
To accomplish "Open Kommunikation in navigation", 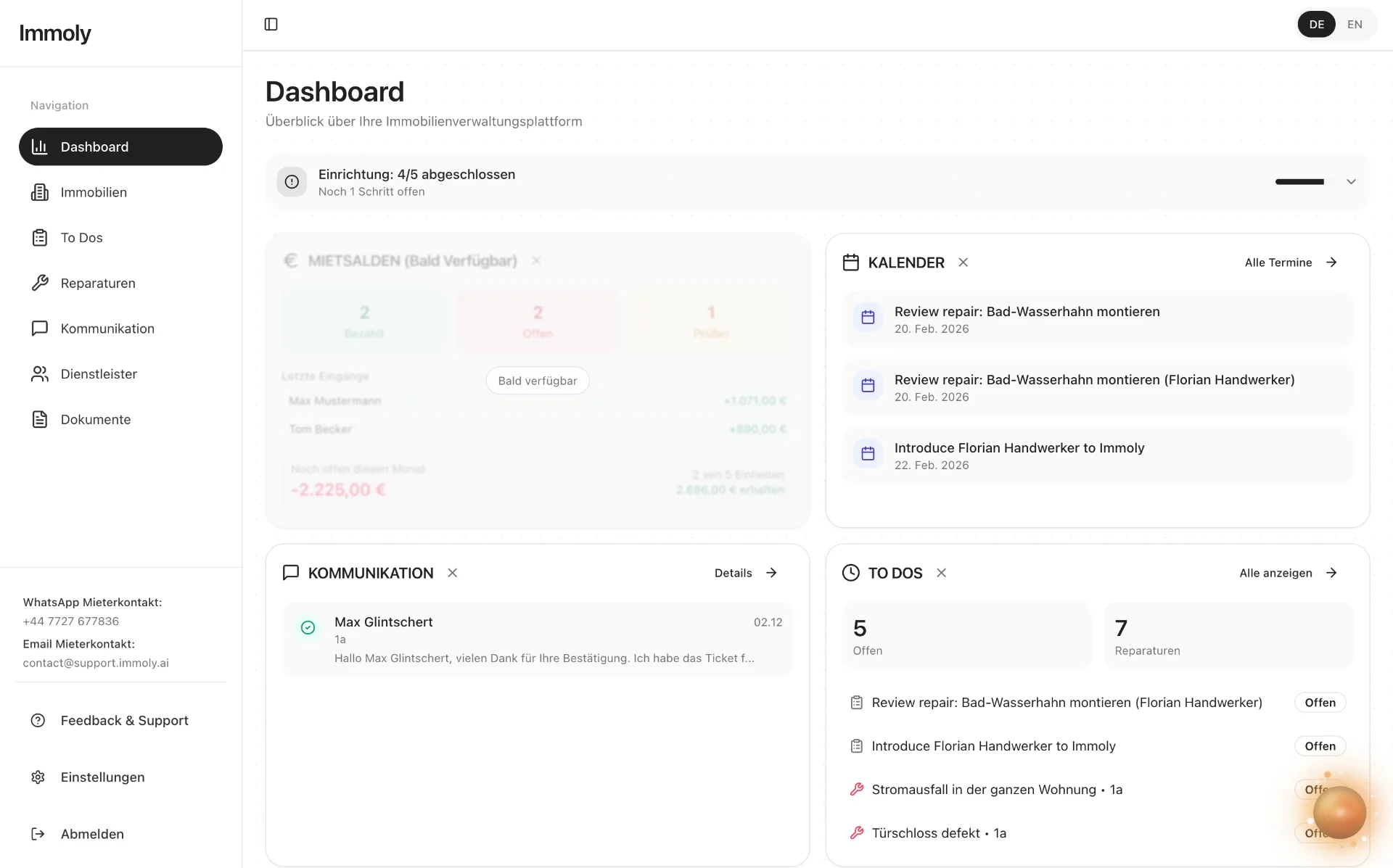I will 120,328.
